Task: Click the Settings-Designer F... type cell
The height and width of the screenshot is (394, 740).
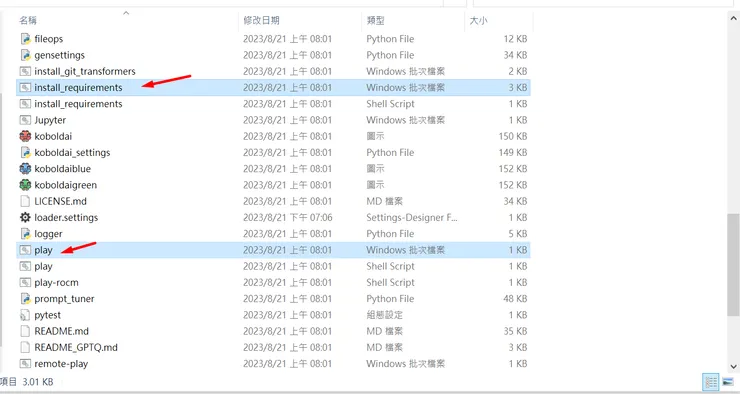Action: tap(412, 218)
